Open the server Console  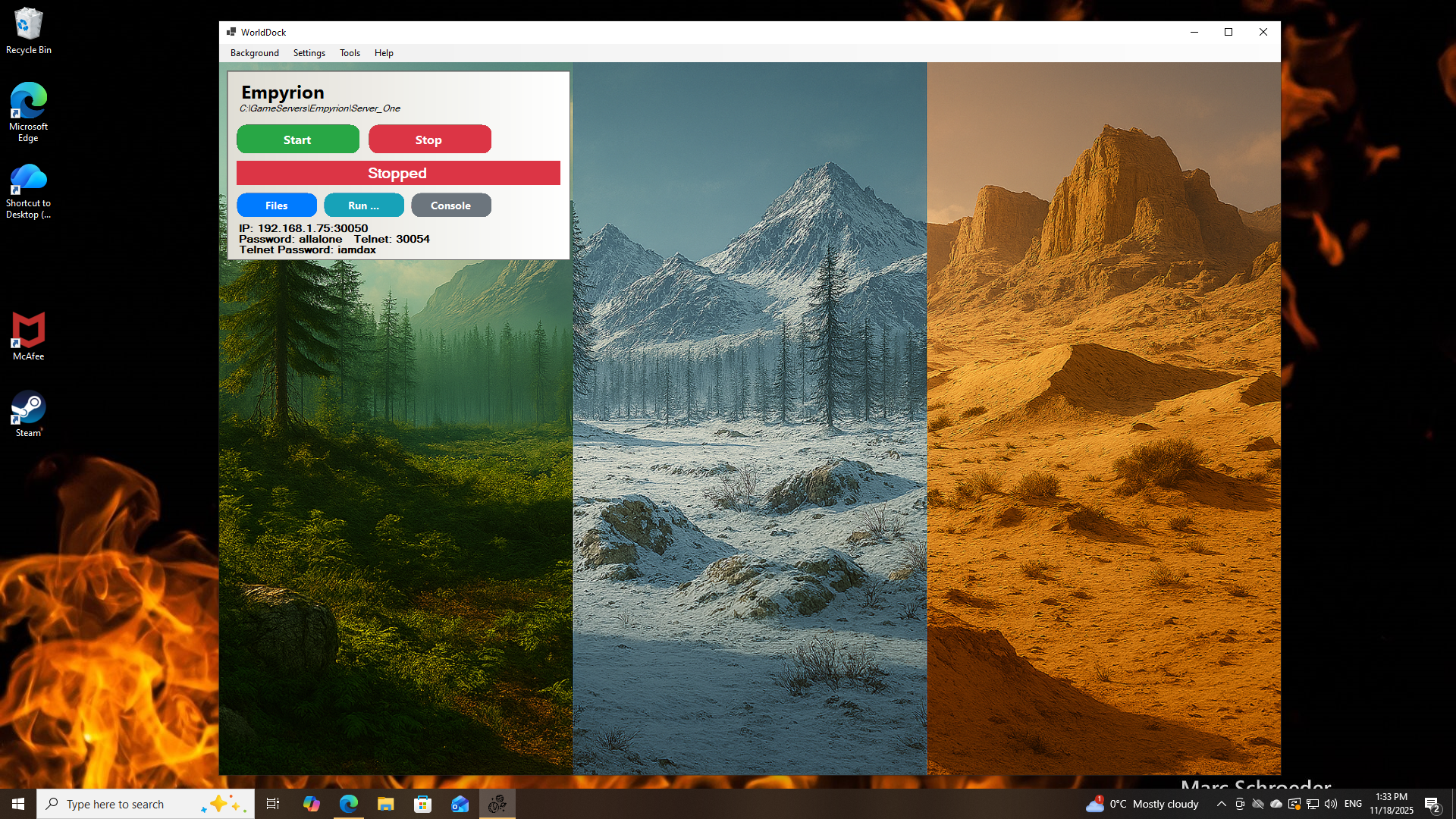[450, 205]
